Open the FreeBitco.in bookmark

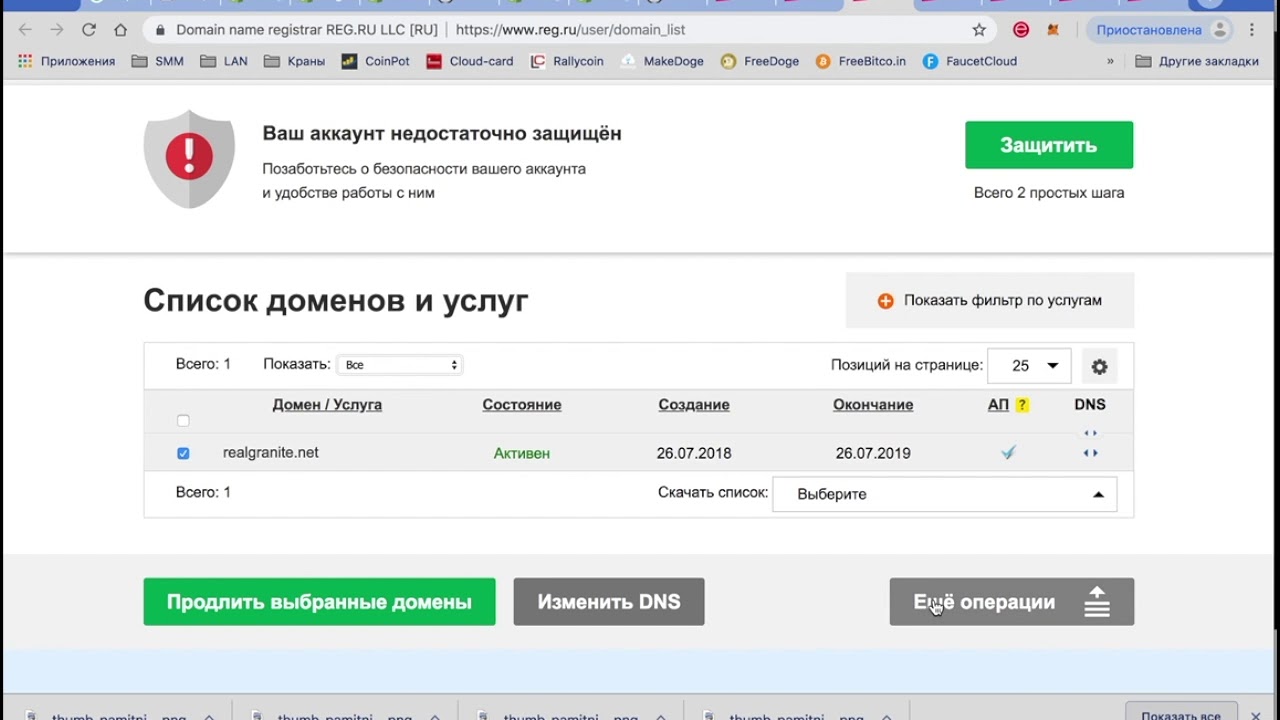(x=860, y=61)
